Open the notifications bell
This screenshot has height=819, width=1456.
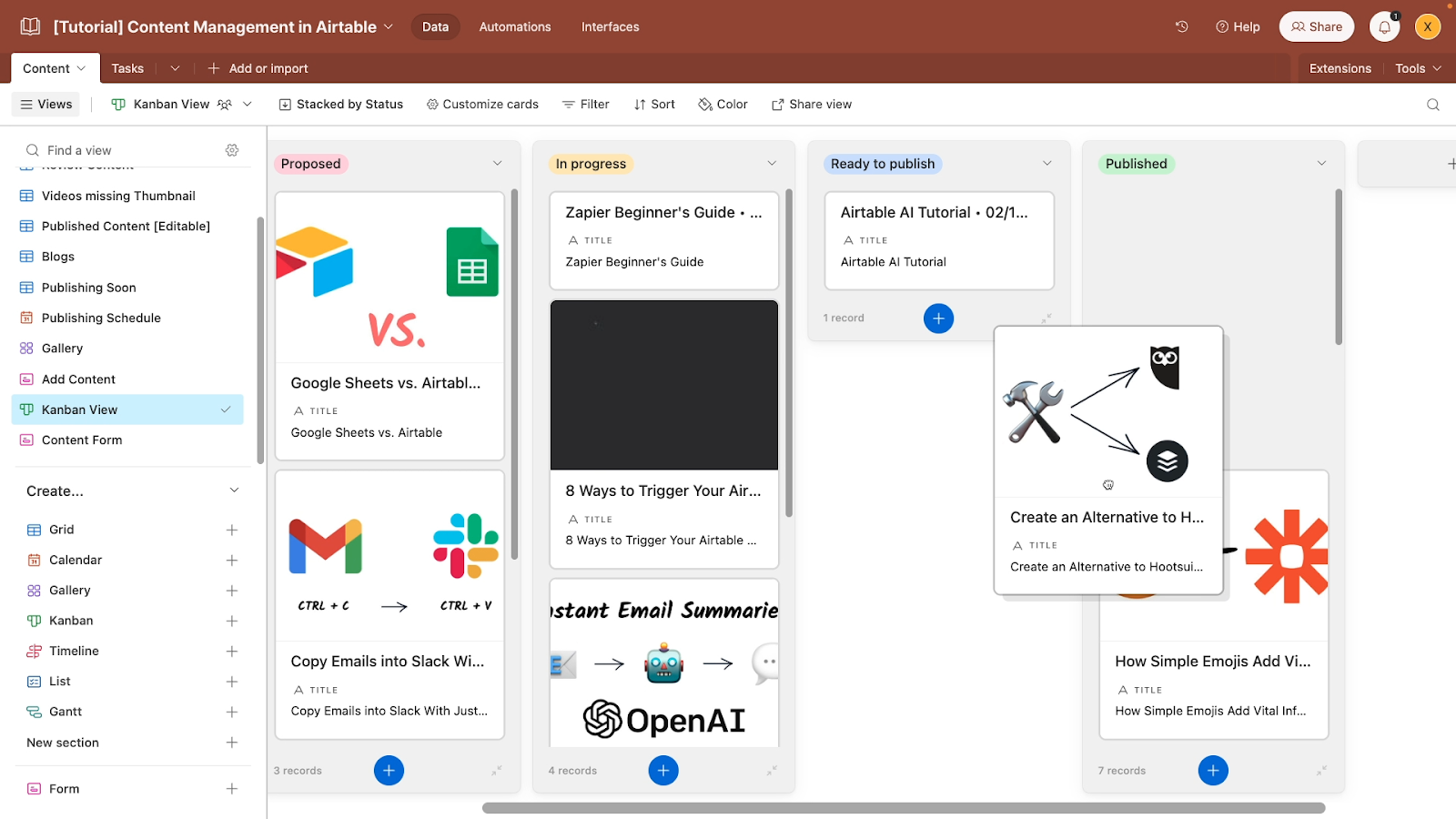pos(1384,26)
